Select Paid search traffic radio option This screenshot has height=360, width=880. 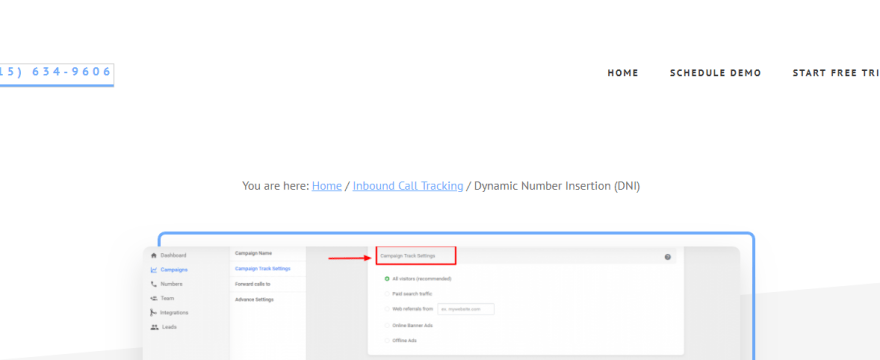click(387, 294)
